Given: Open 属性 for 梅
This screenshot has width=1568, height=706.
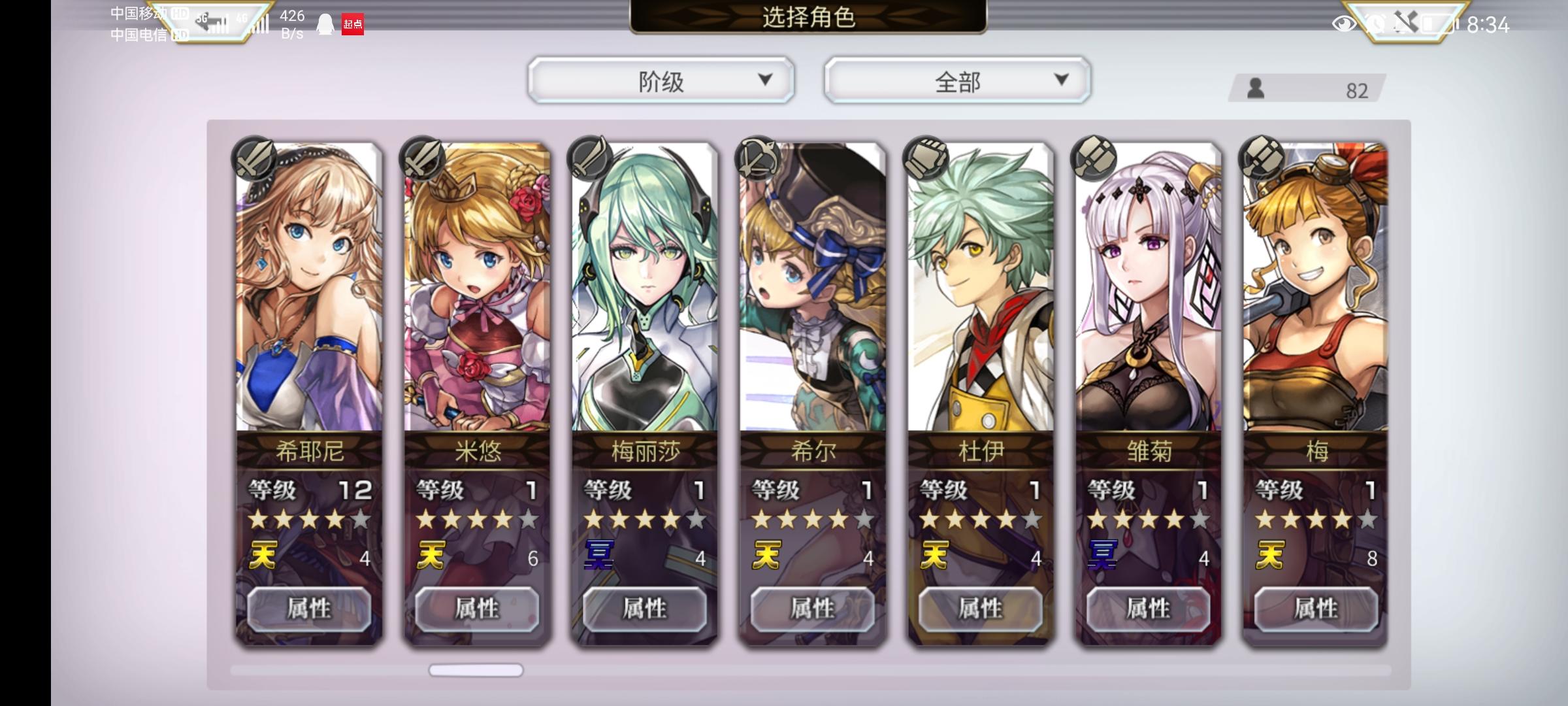Looking at the screenshot, I should coord(1316,609).
